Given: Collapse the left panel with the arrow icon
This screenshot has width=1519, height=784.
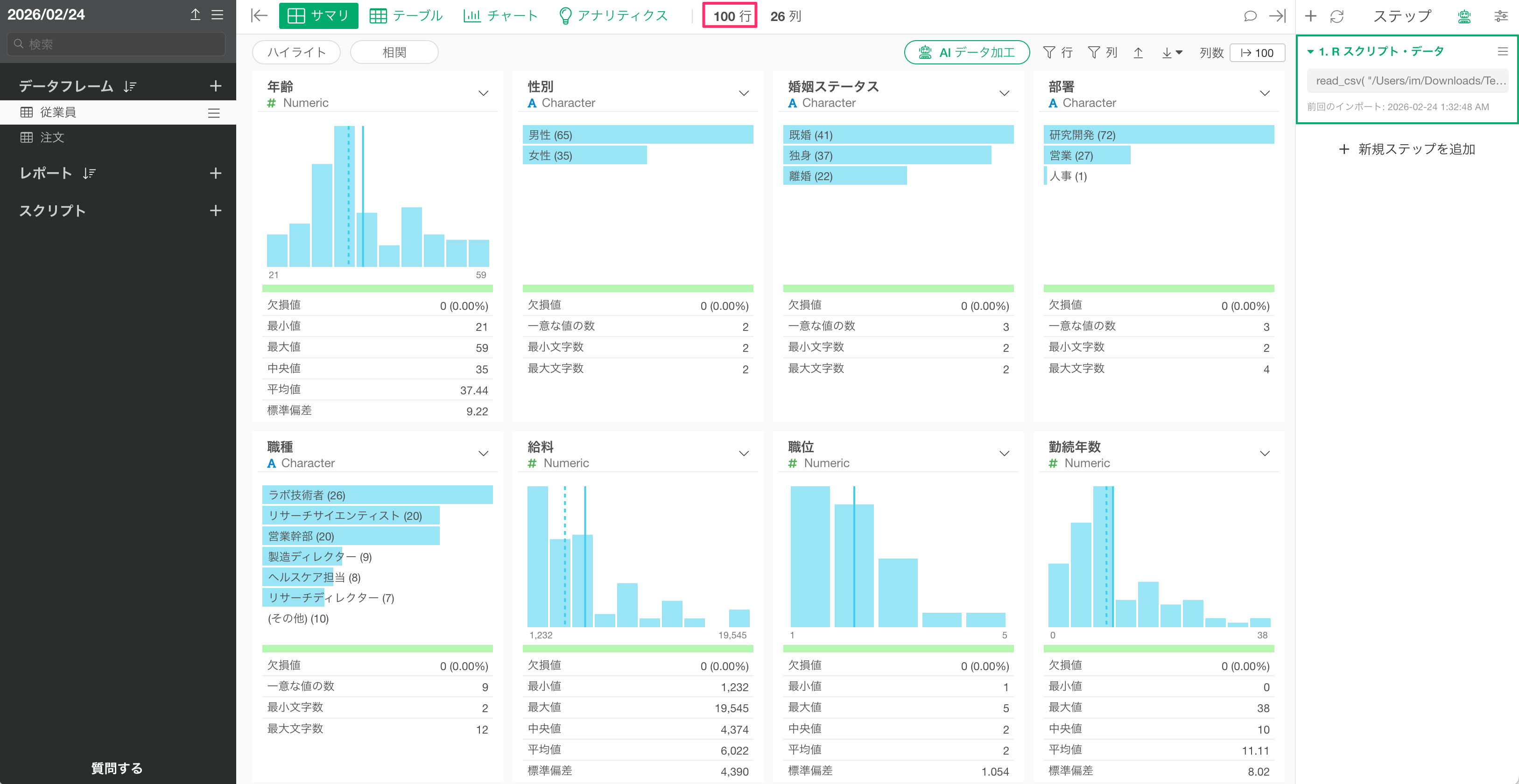Looking at the screenshot, I should pyautogui.click(x=259, y=16).
